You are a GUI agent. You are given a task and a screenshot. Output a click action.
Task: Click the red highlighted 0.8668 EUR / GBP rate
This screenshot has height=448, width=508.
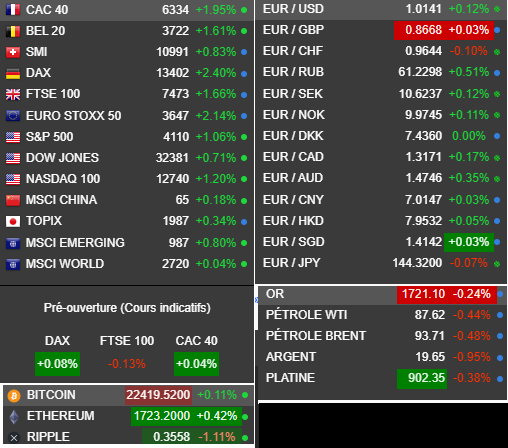(424, 30)
